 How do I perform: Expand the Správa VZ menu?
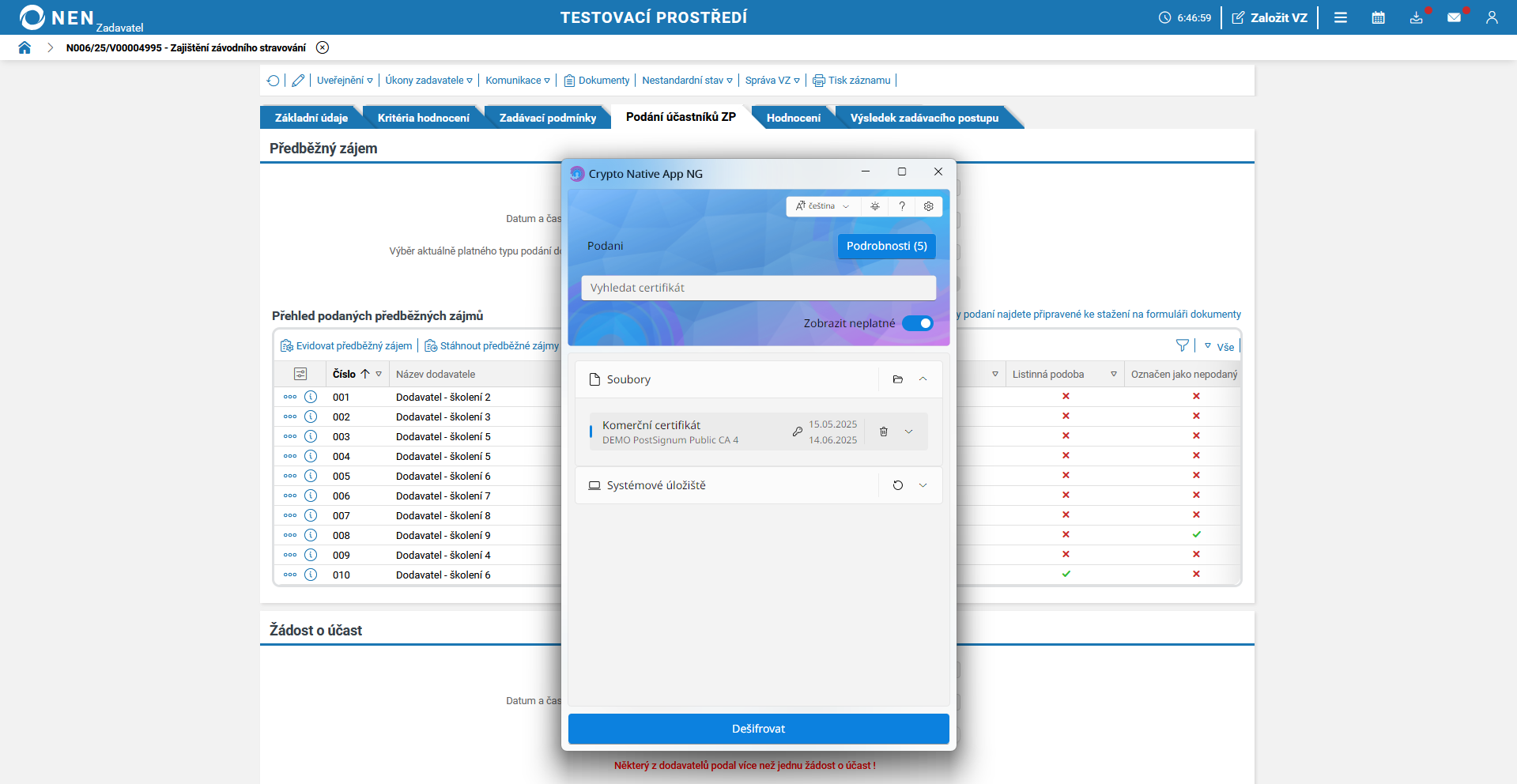coord(772,81)
